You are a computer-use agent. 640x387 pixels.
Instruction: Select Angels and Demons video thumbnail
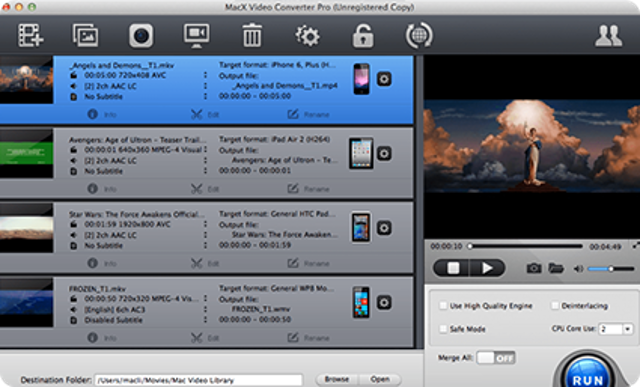coord(27,80)
